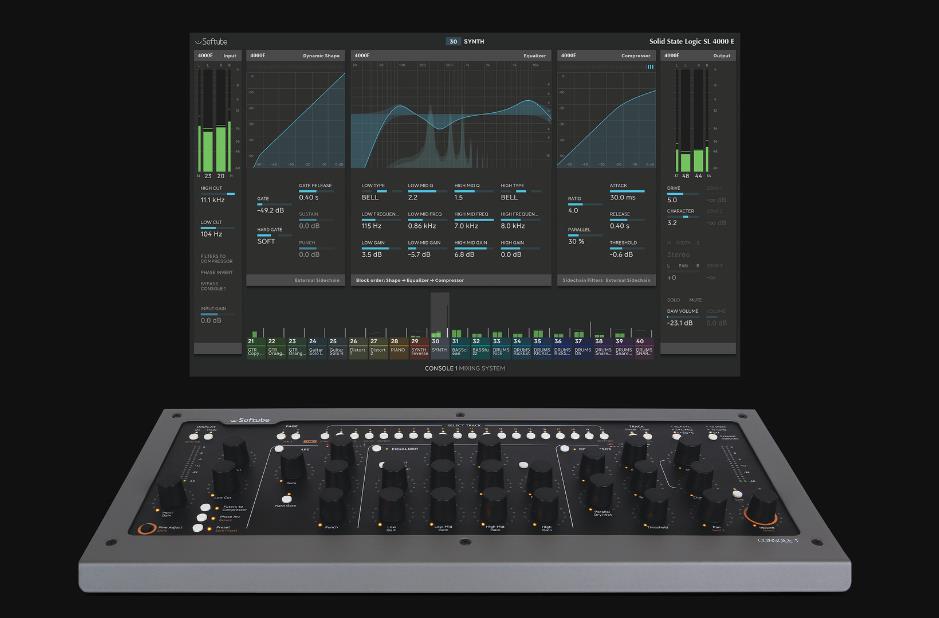Image resolution: width=939 pixels, height=618 pixels.
Task: Adjust the Threshold -0.6 dB slider
Action: point(627,248)
